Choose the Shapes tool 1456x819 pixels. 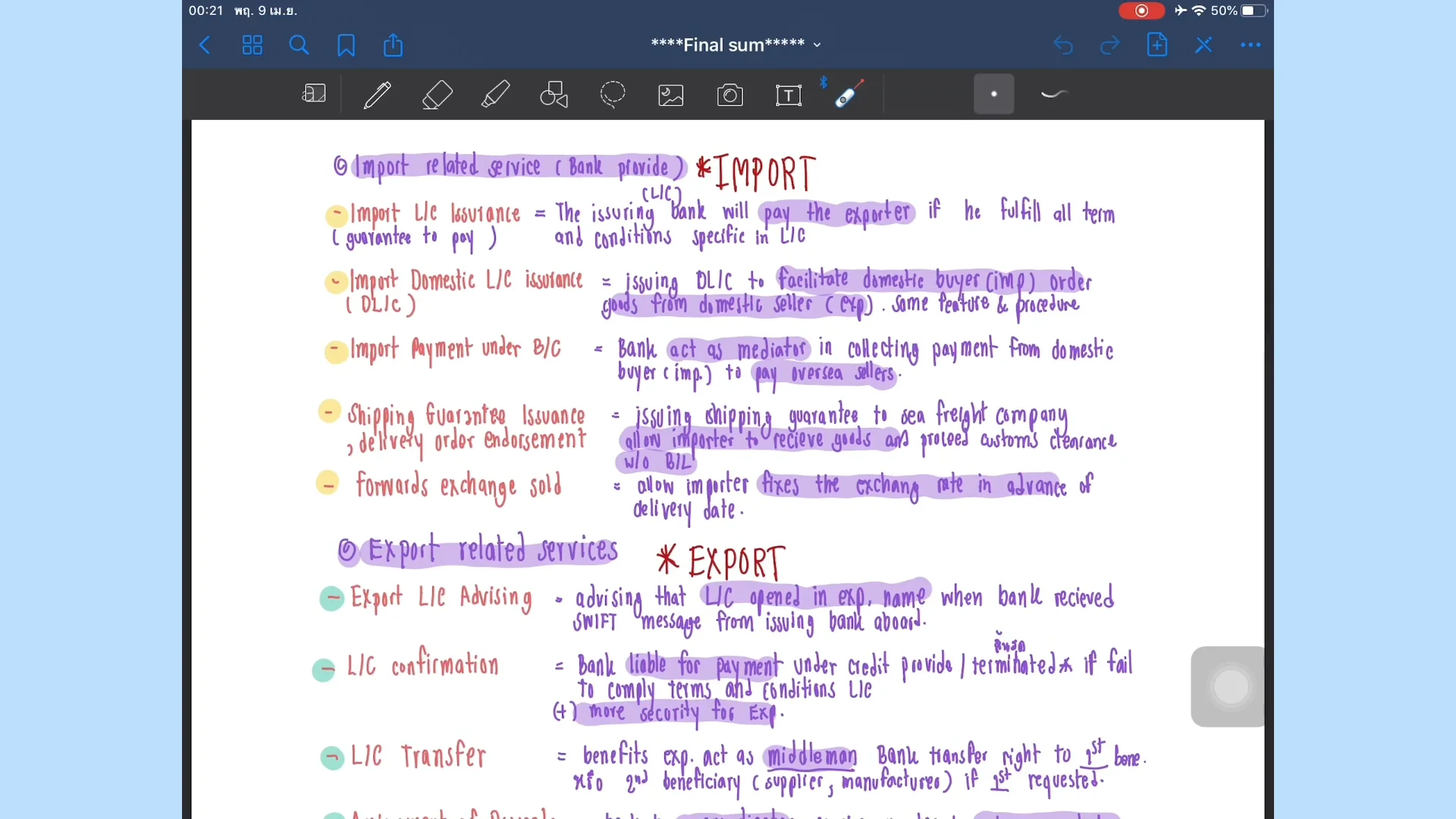click(554, 95)
